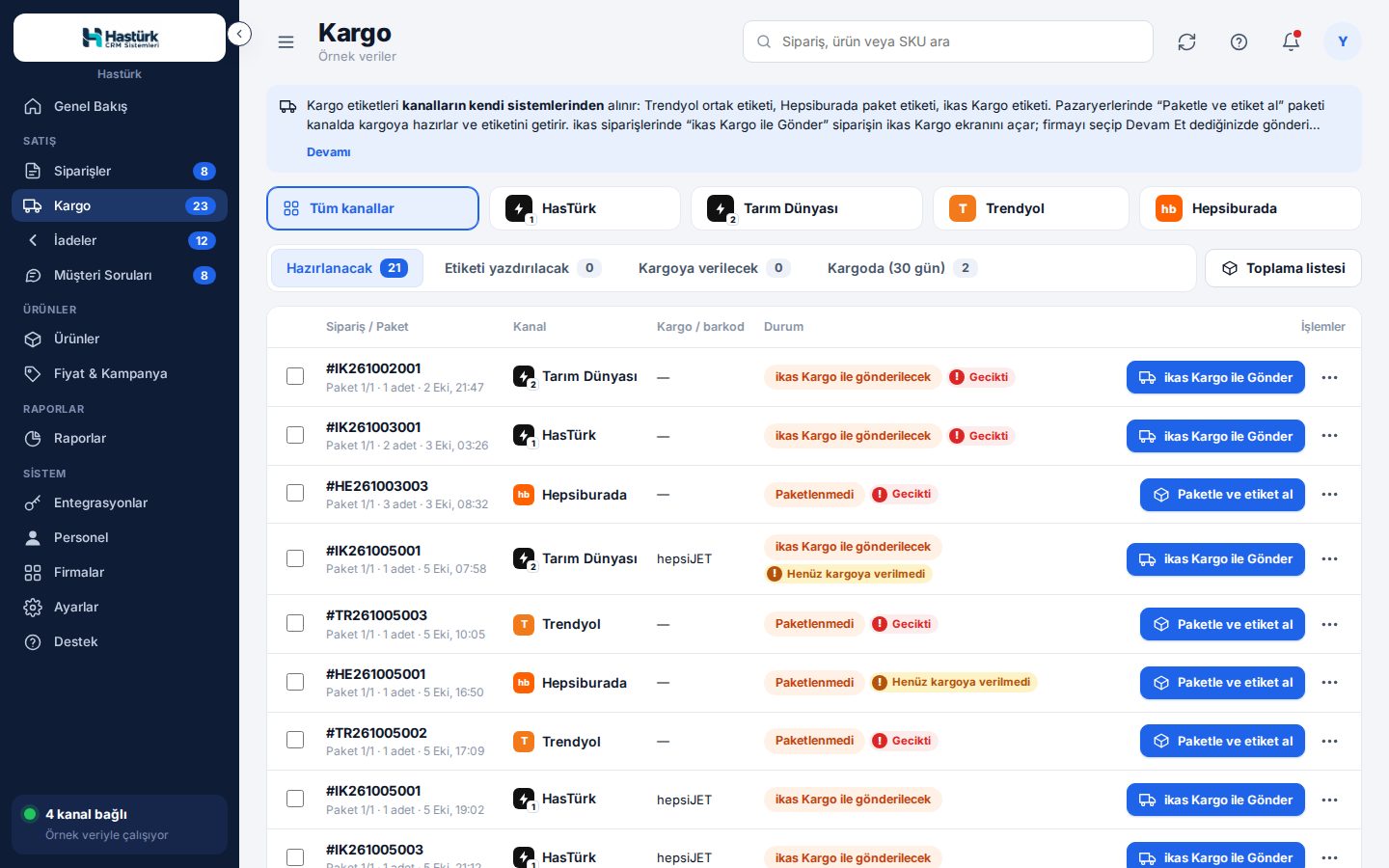The height and width of the screenshot is (868, 1389).
Task: Open Firmalar in the sidebar
Action: 120,572
